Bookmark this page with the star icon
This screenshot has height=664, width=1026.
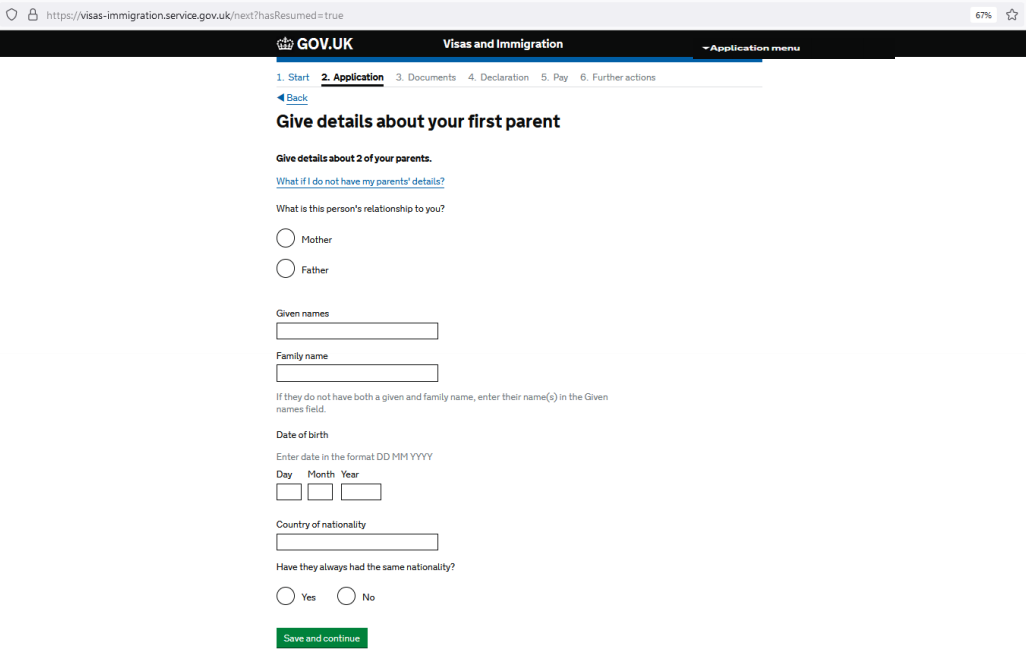coord(1012,14)
